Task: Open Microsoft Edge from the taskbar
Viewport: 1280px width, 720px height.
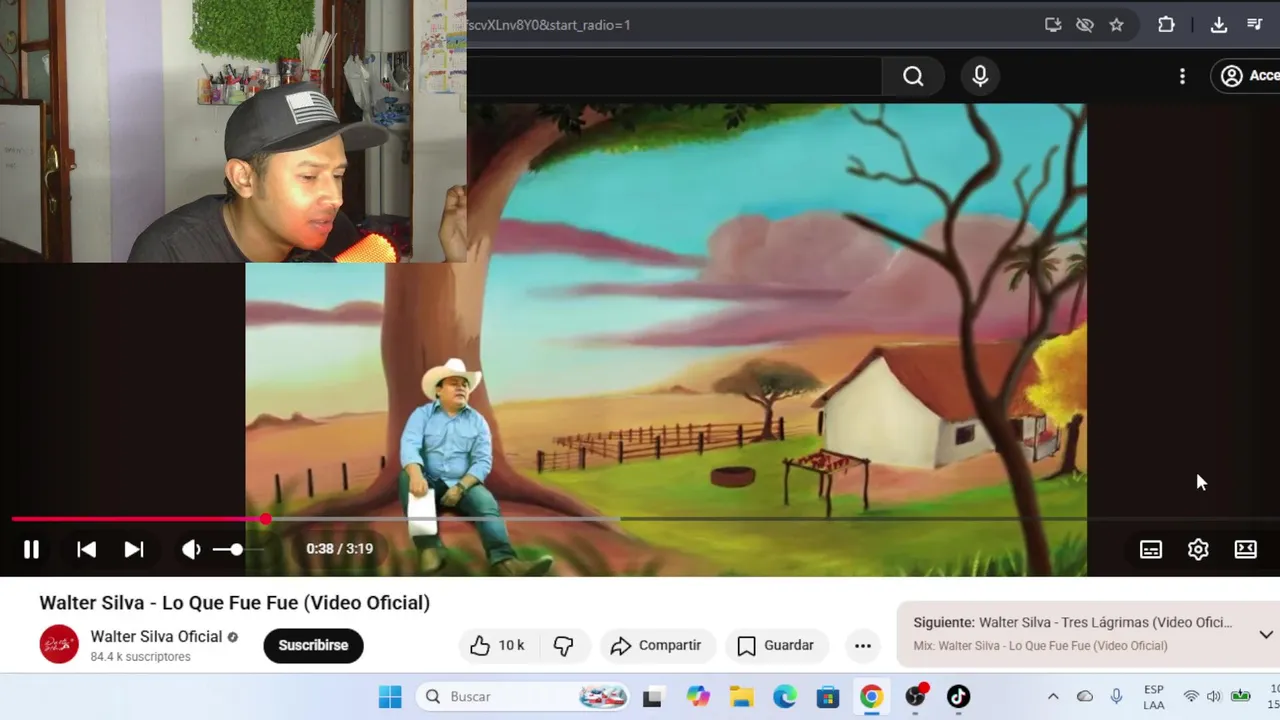Action: pyautogui.click(x=785, y=697)
